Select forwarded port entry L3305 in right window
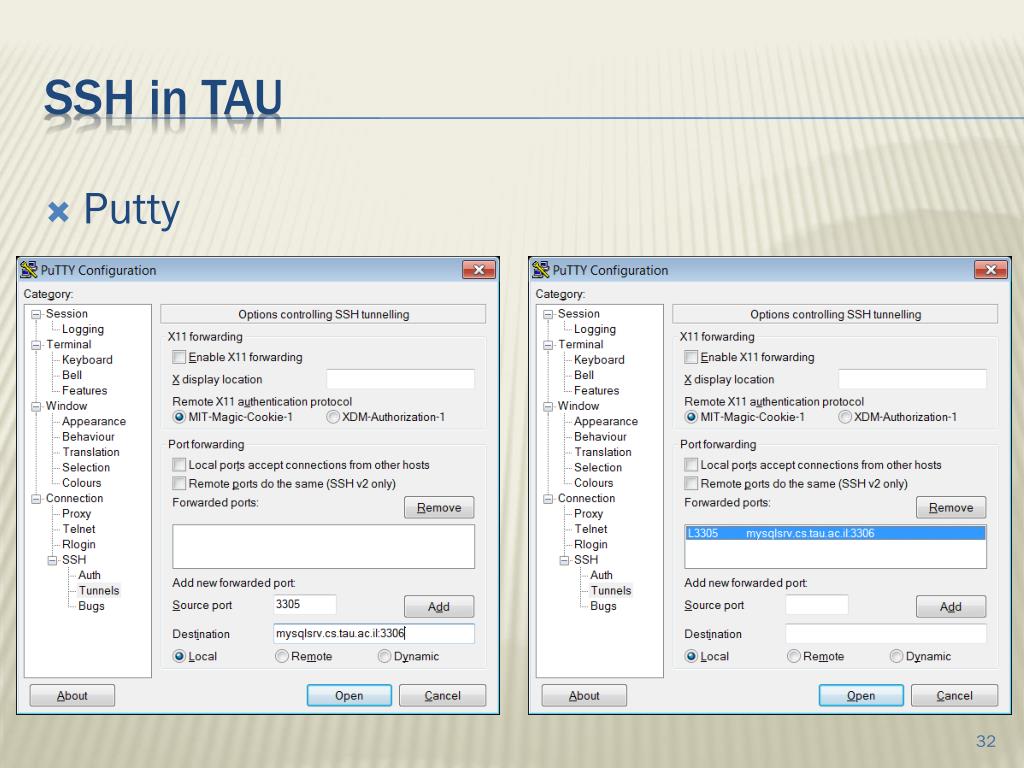Screen dimensions: 1024x768 [x=835, y=533]
